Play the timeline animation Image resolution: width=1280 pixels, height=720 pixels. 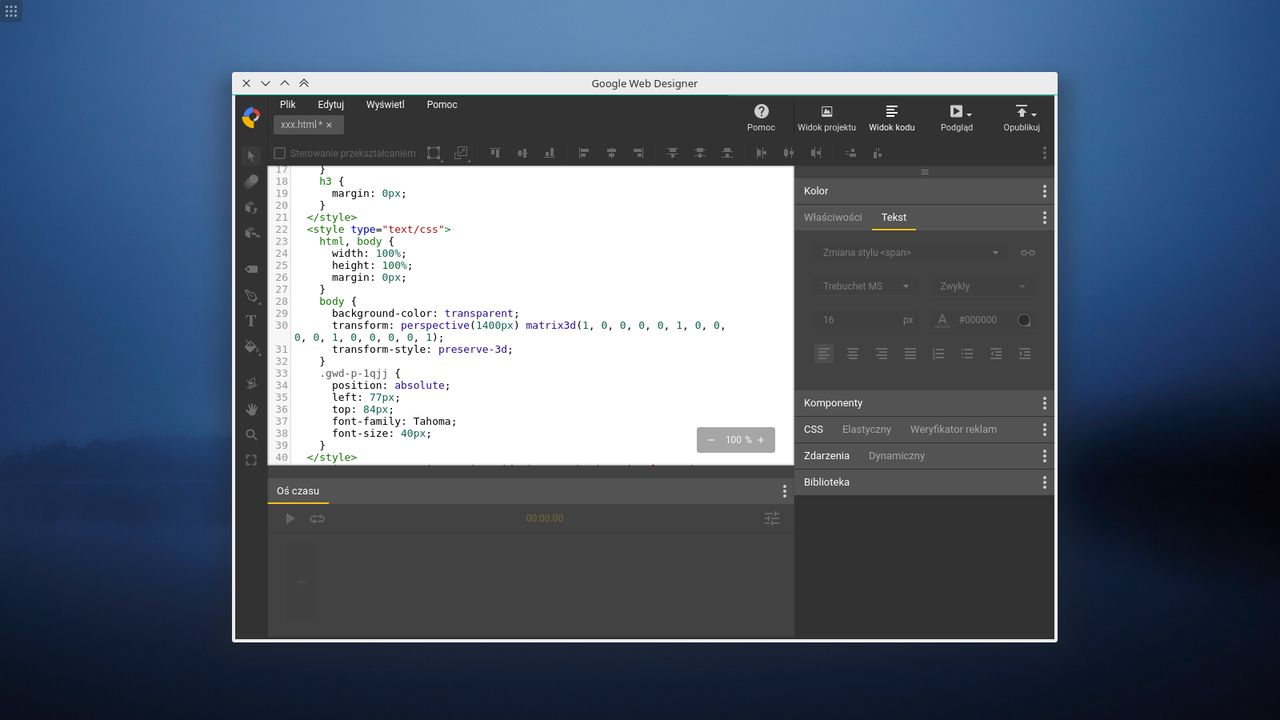tap(290, 518)
